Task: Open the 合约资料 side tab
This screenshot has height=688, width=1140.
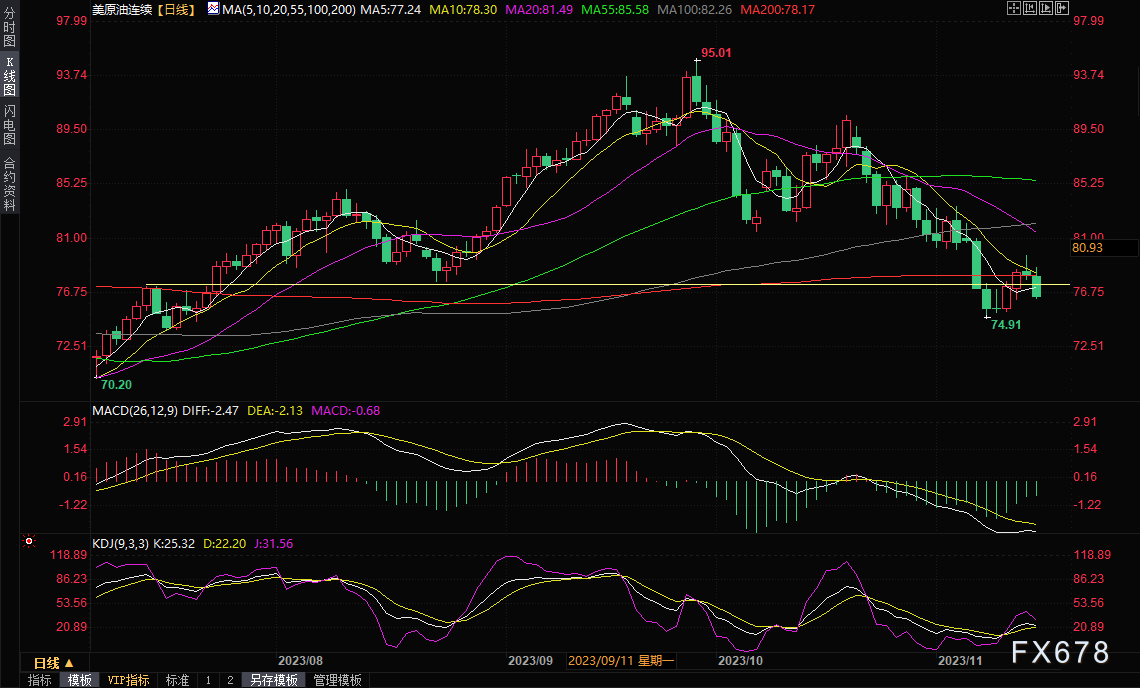Action: [9, 183]
